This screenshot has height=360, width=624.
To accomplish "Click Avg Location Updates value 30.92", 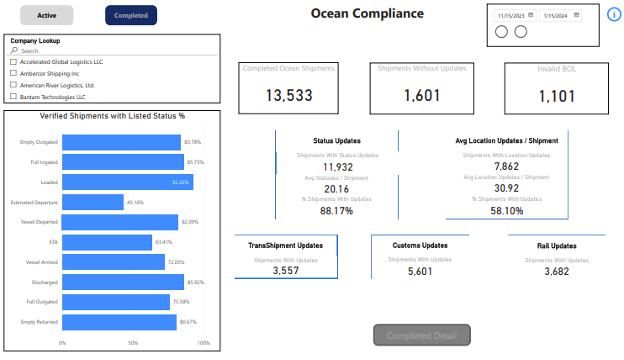I will point(507,188).
